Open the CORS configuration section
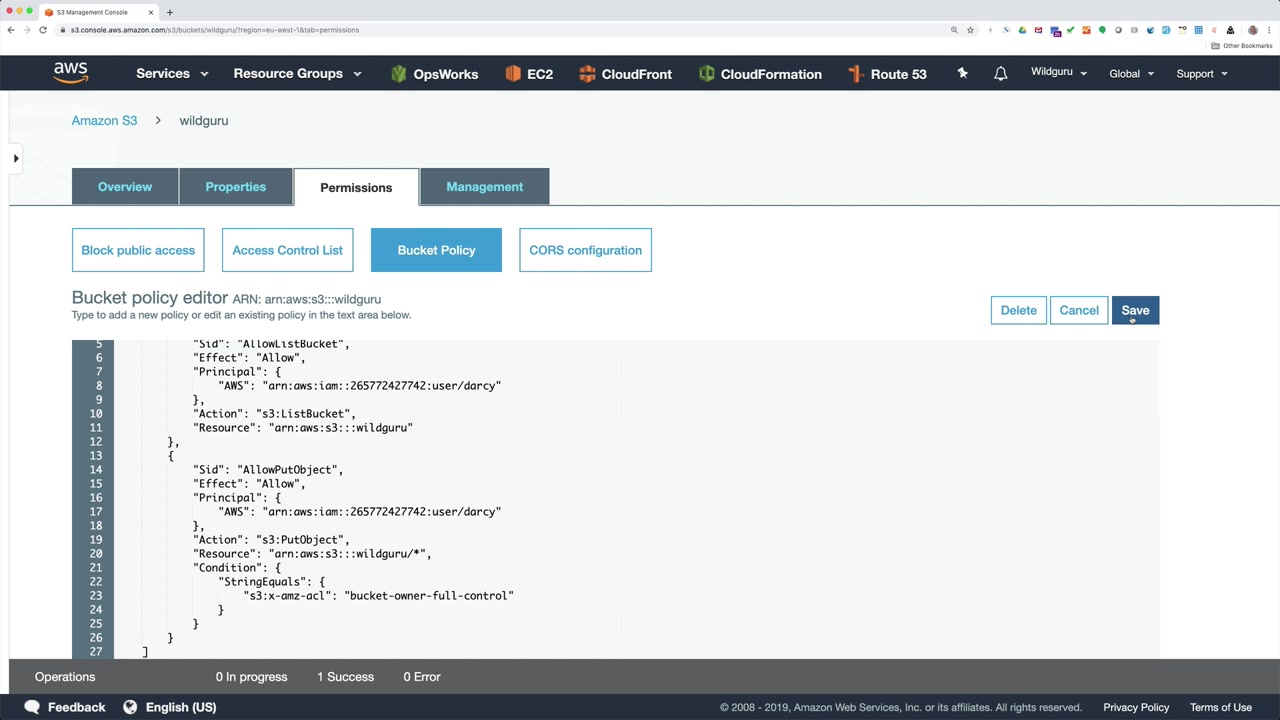The image size is (1280, 720). pos(586,250)
